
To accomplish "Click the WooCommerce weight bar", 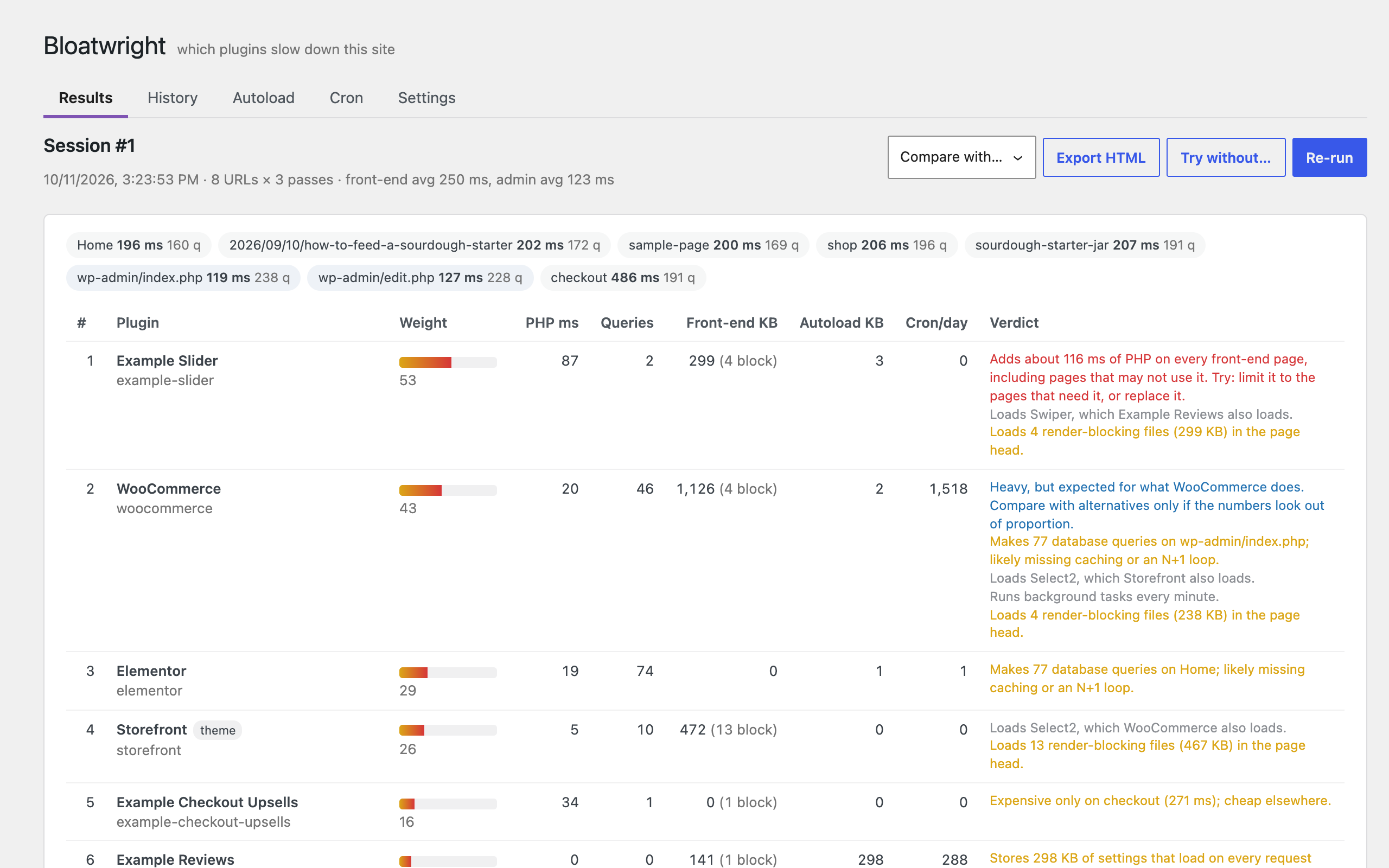I will (448, 490).
